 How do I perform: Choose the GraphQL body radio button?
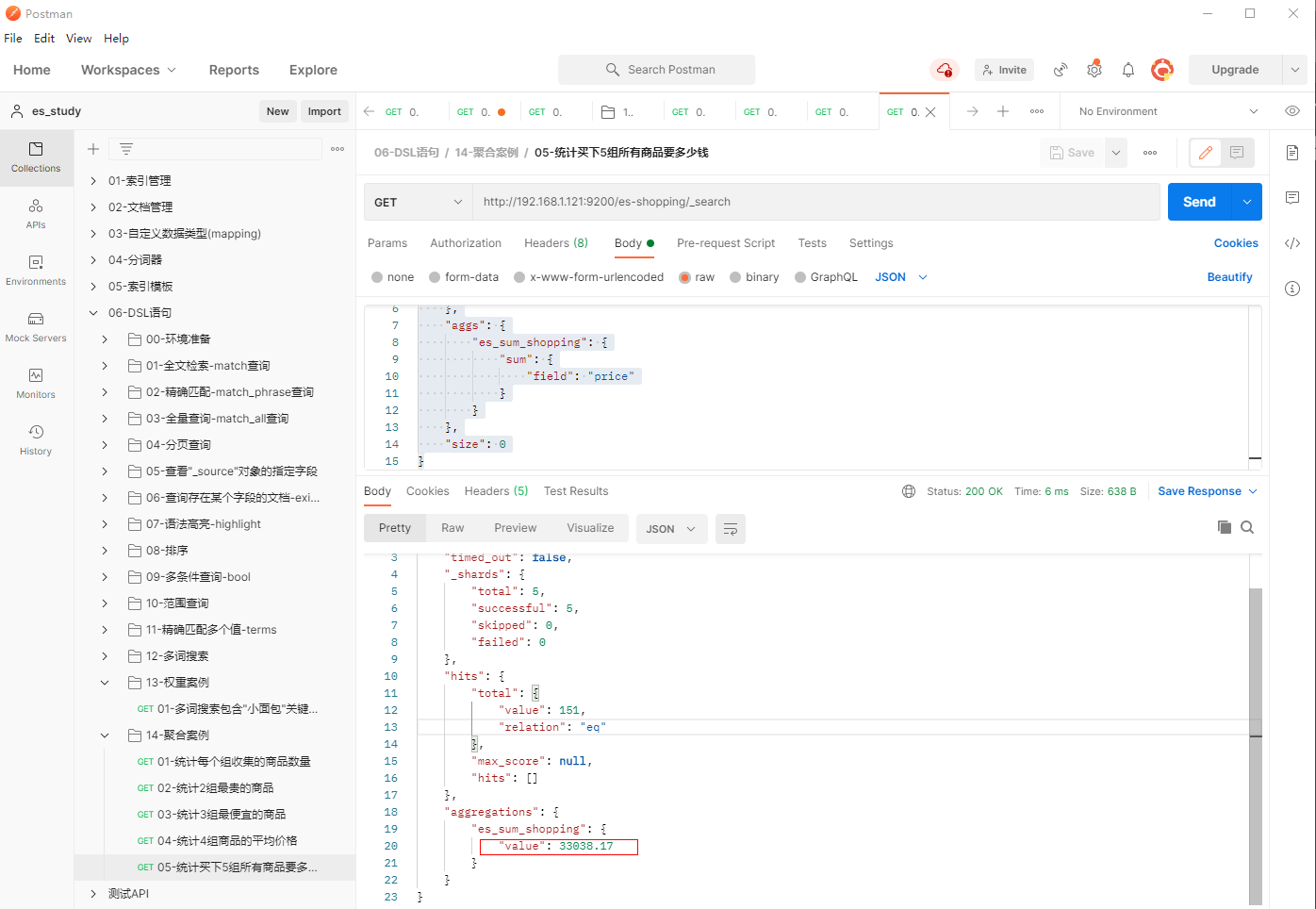800,277
